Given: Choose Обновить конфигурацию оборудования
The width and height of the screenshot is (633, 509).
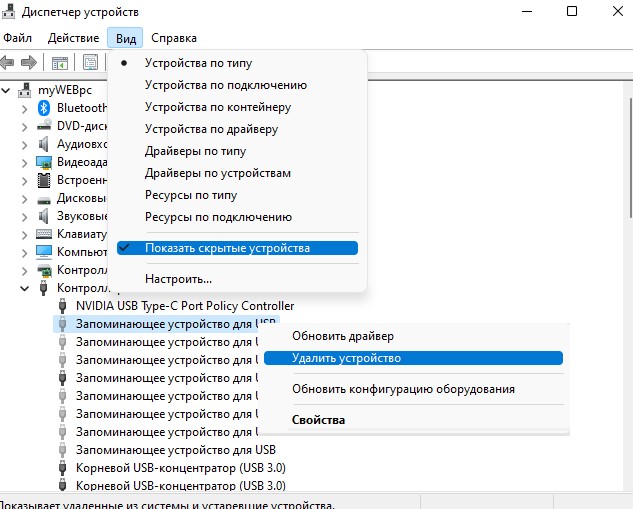Looking at the screenshot, I should click(403, 389).
